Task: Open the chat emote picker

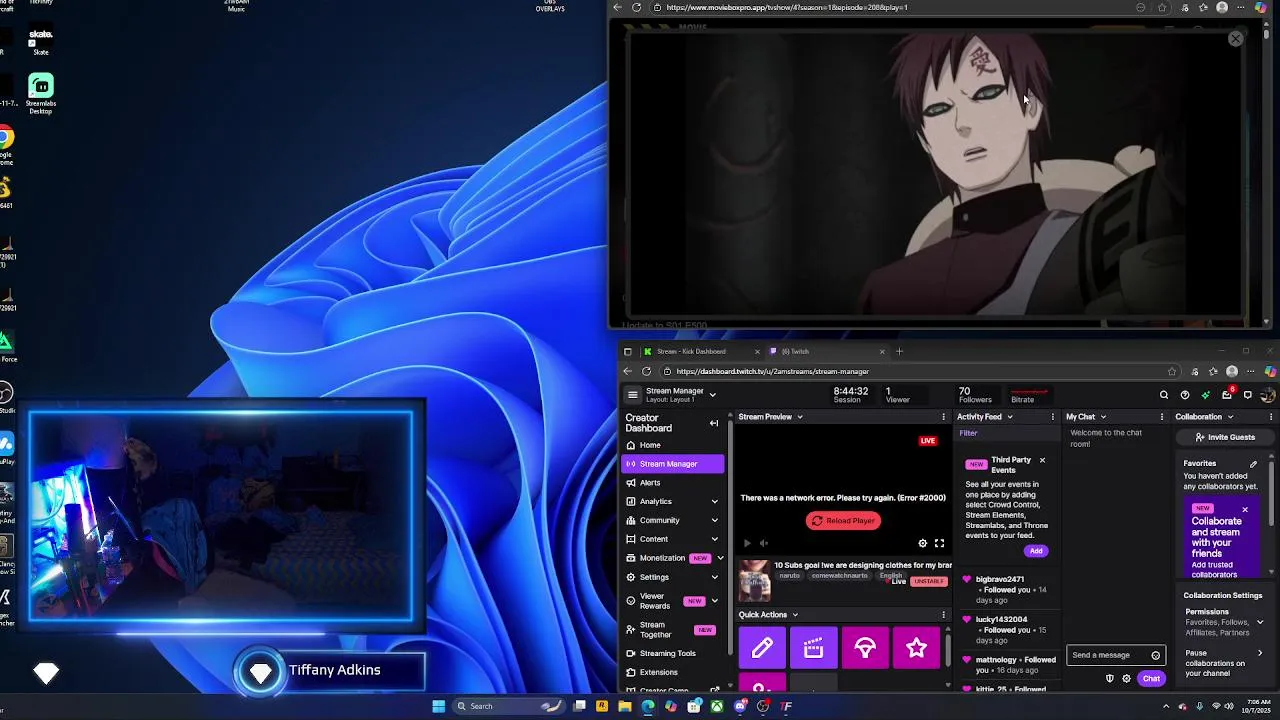Action: point(1156,655)
